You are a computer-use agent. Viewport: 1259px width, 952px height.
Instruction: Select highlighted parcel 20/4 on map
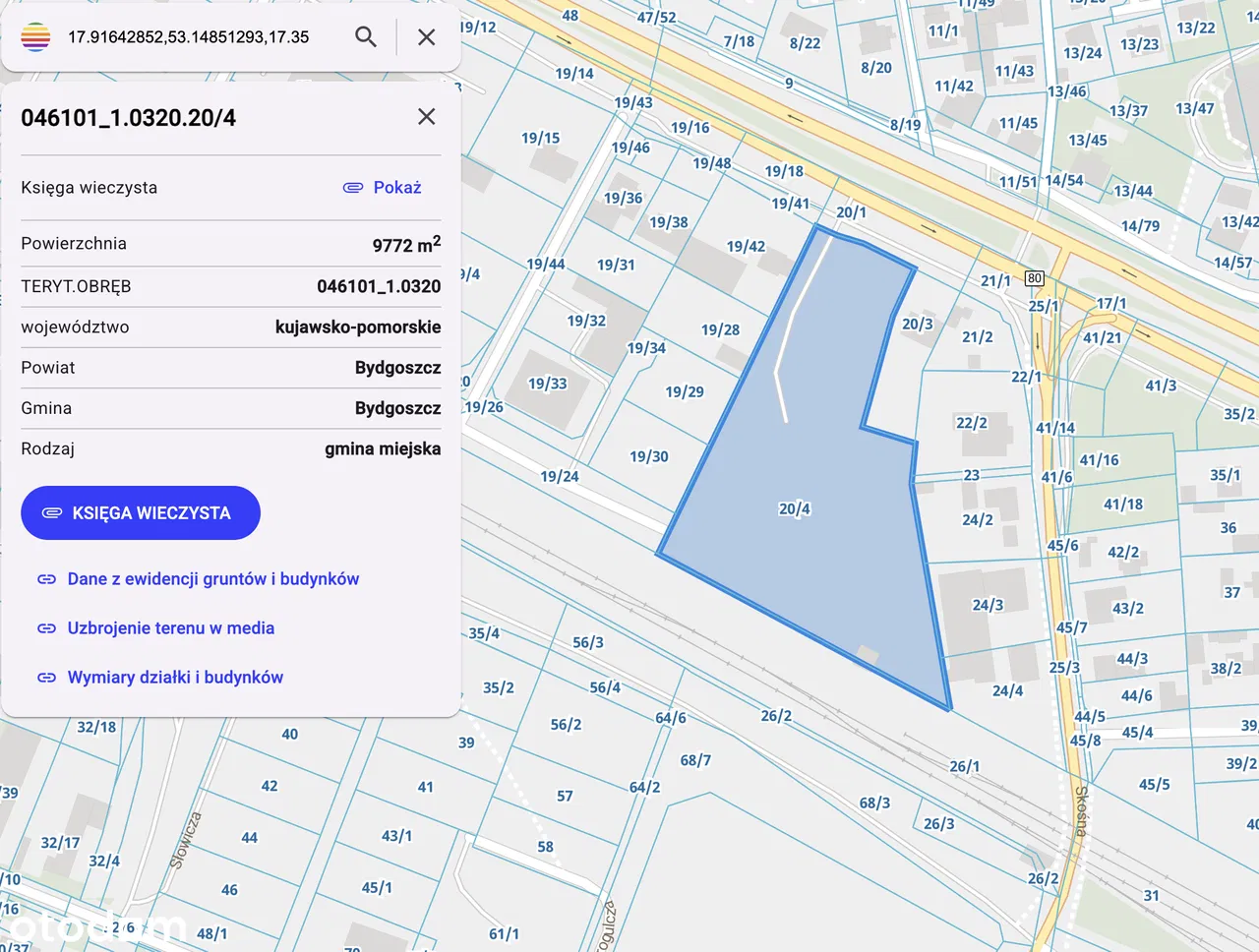tap(794, 509)
